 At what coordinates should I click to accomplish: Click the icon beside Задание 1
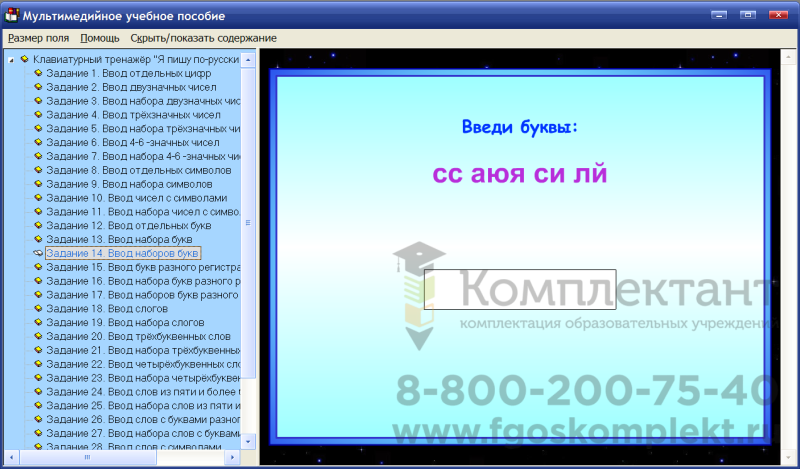(38, 73)
